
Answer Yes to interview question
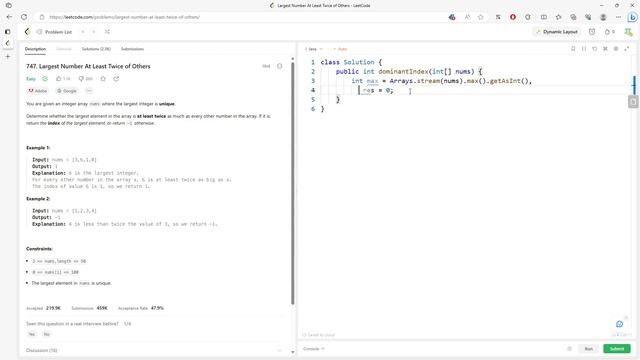pyautogui.click(x=31, y=334)
